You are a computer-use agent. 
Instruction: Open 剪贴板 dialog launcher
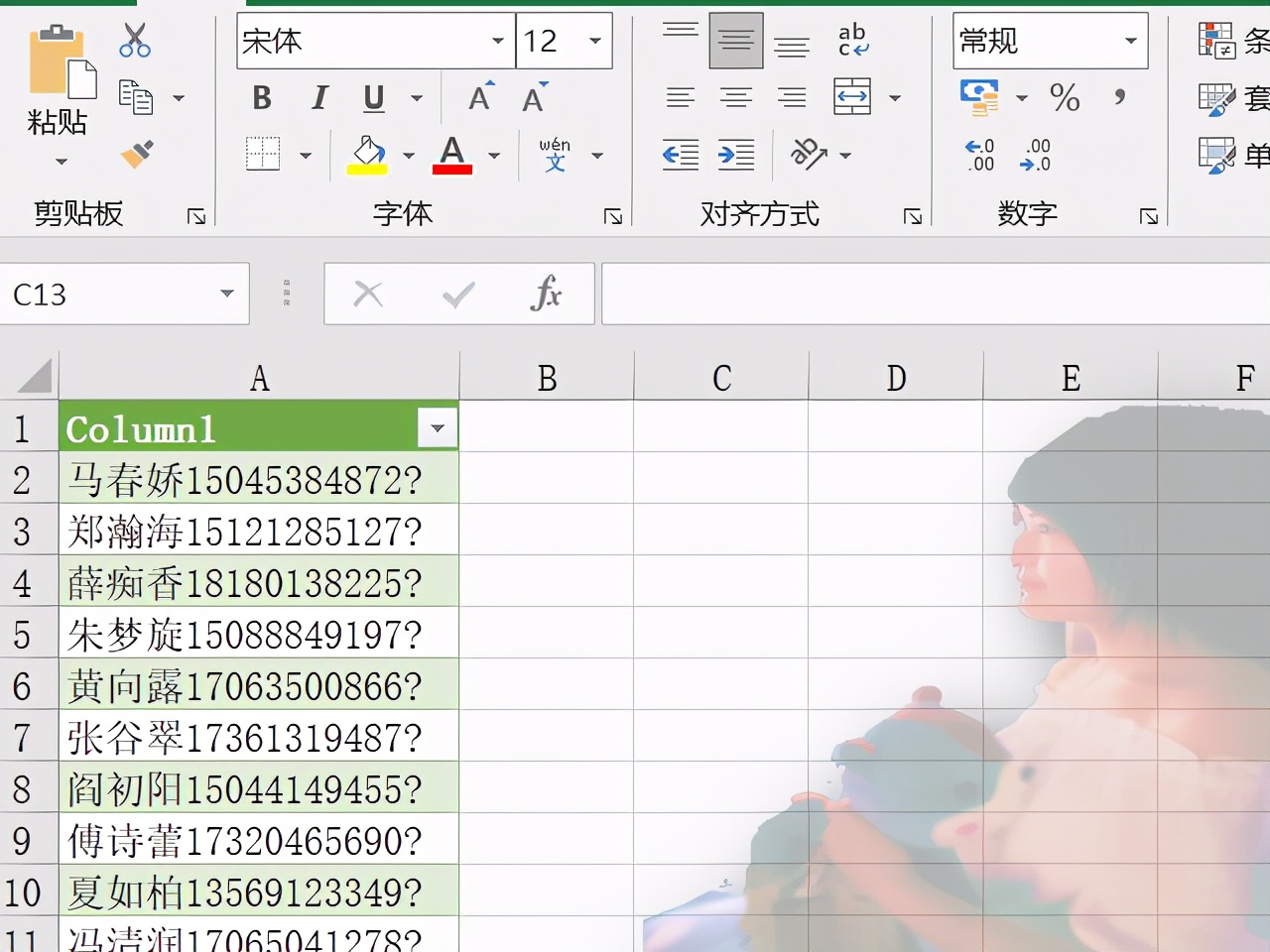(196, 216)
